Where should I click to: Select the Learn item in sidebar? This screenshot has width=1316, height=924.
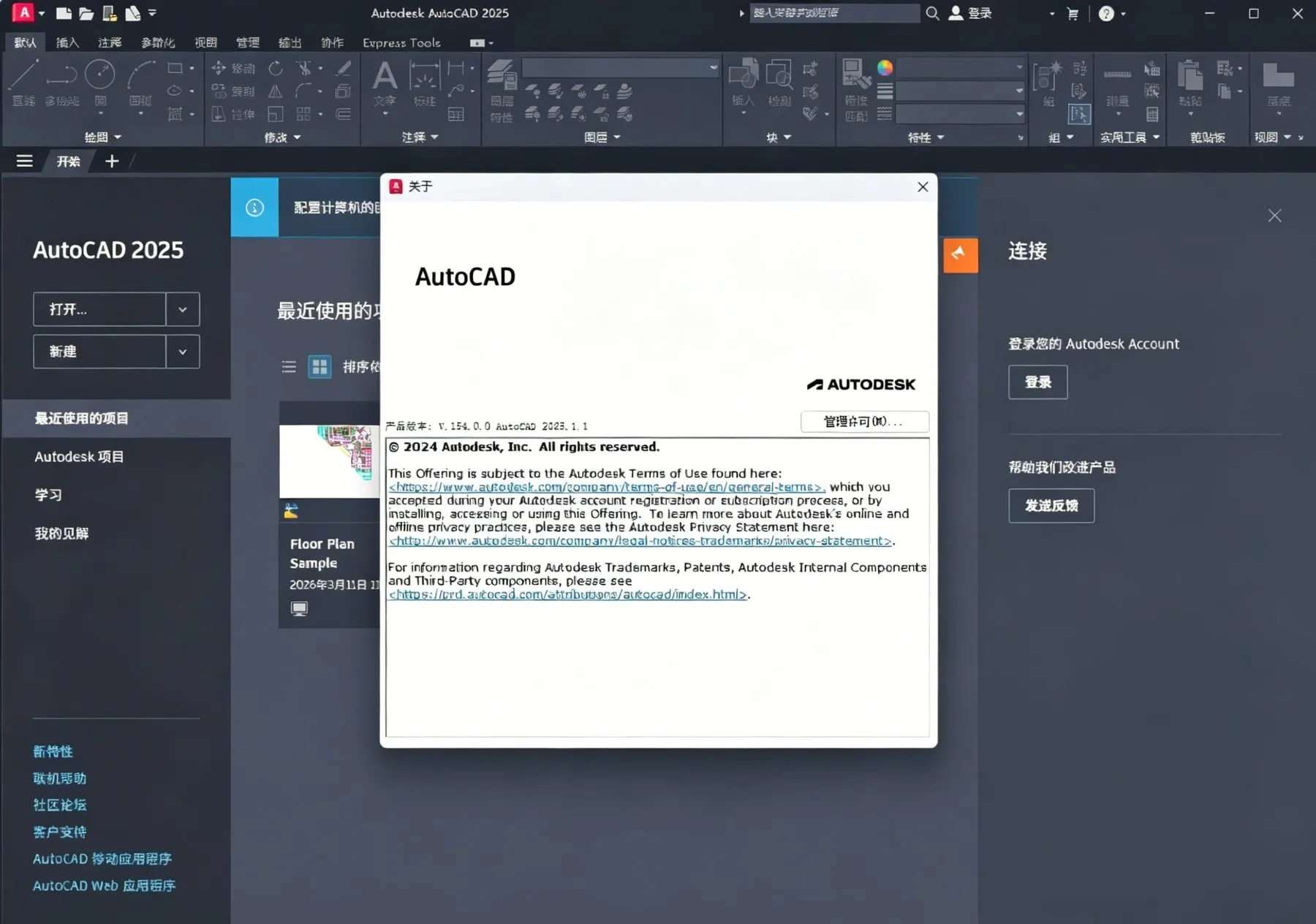coord(48,495)
